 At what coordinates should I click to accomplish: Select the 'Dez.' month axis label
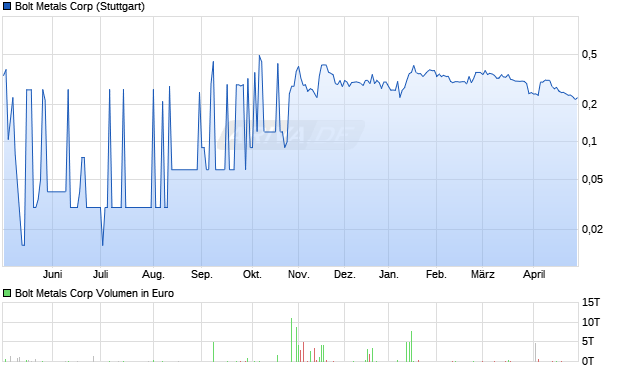pos(345,274)
